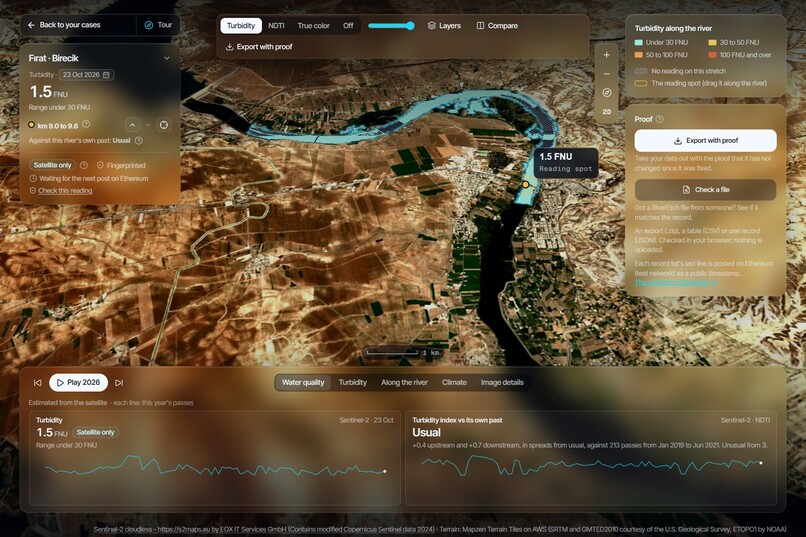Click Play 2026 button
The width and height of the screenshot is (806, 537).
(x=78, y=383)
